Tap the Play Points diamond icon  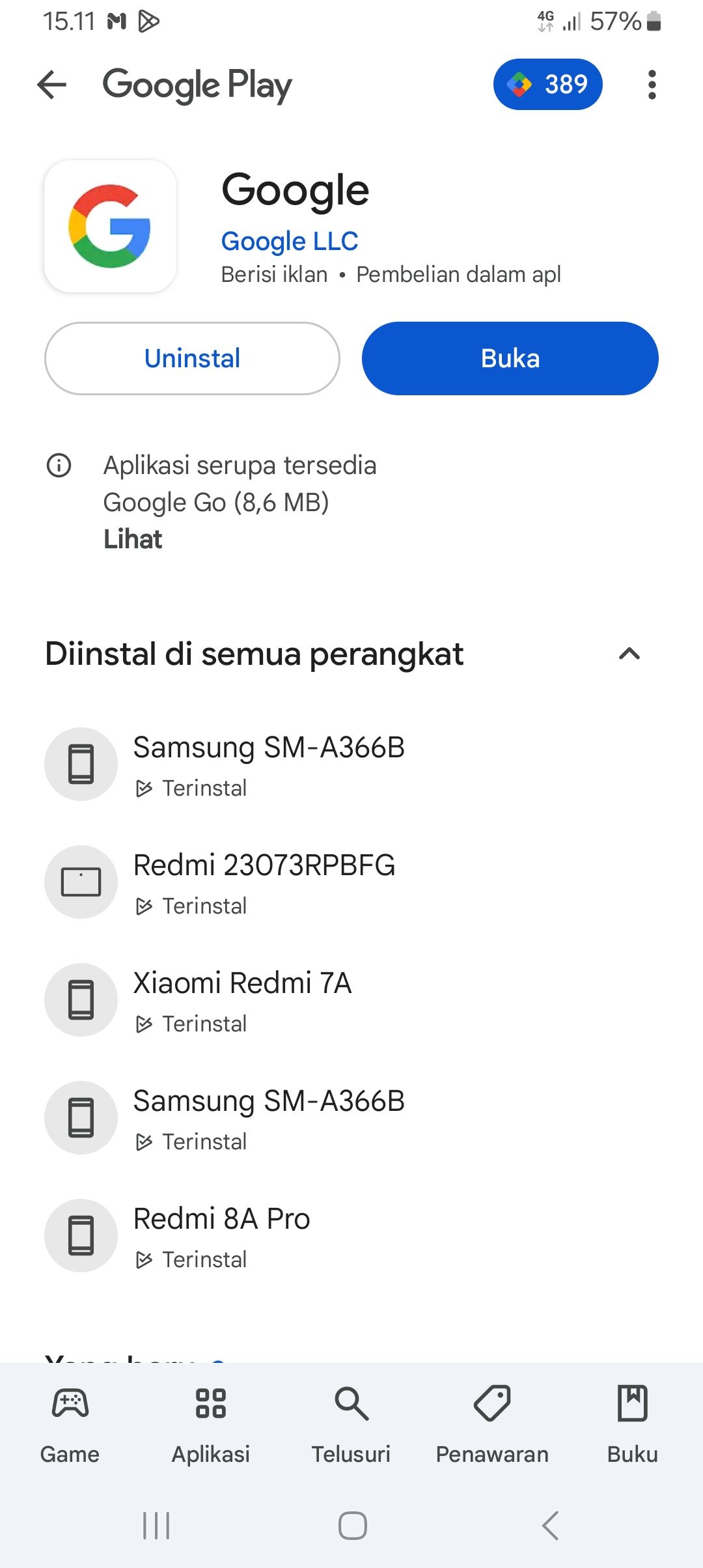(x=519, y=84)
